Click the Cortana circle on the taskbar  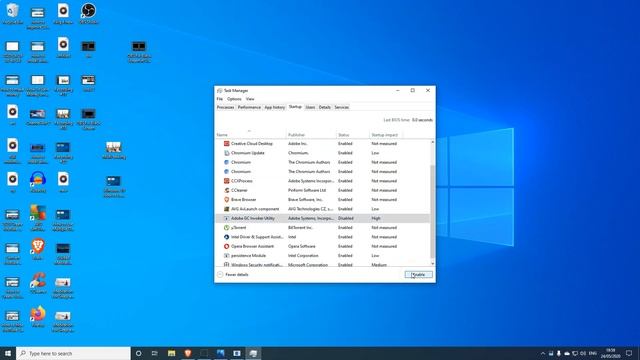138,353
